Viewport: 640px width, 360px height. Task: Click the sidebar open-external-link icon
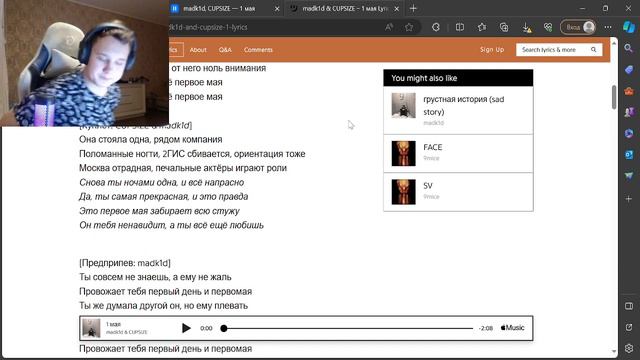click(629, 327)
